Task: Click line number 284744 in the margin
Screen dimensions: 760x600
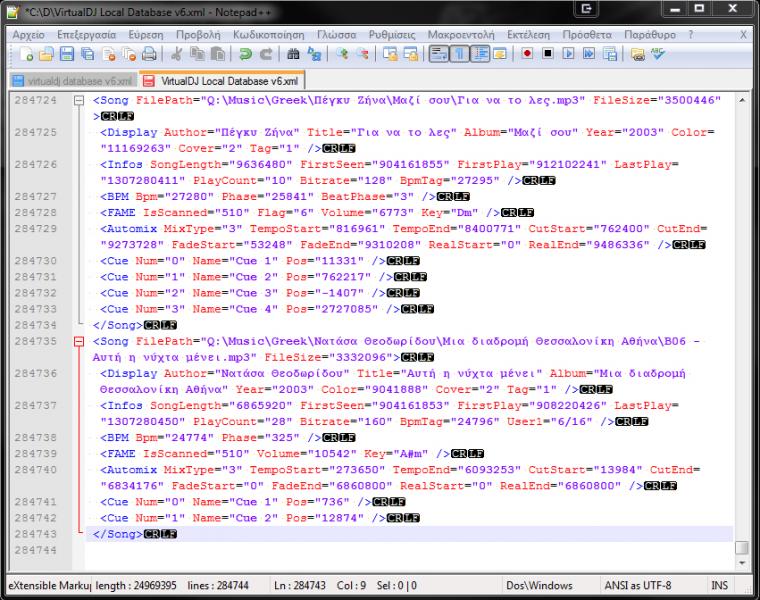Action: point(35,550)
